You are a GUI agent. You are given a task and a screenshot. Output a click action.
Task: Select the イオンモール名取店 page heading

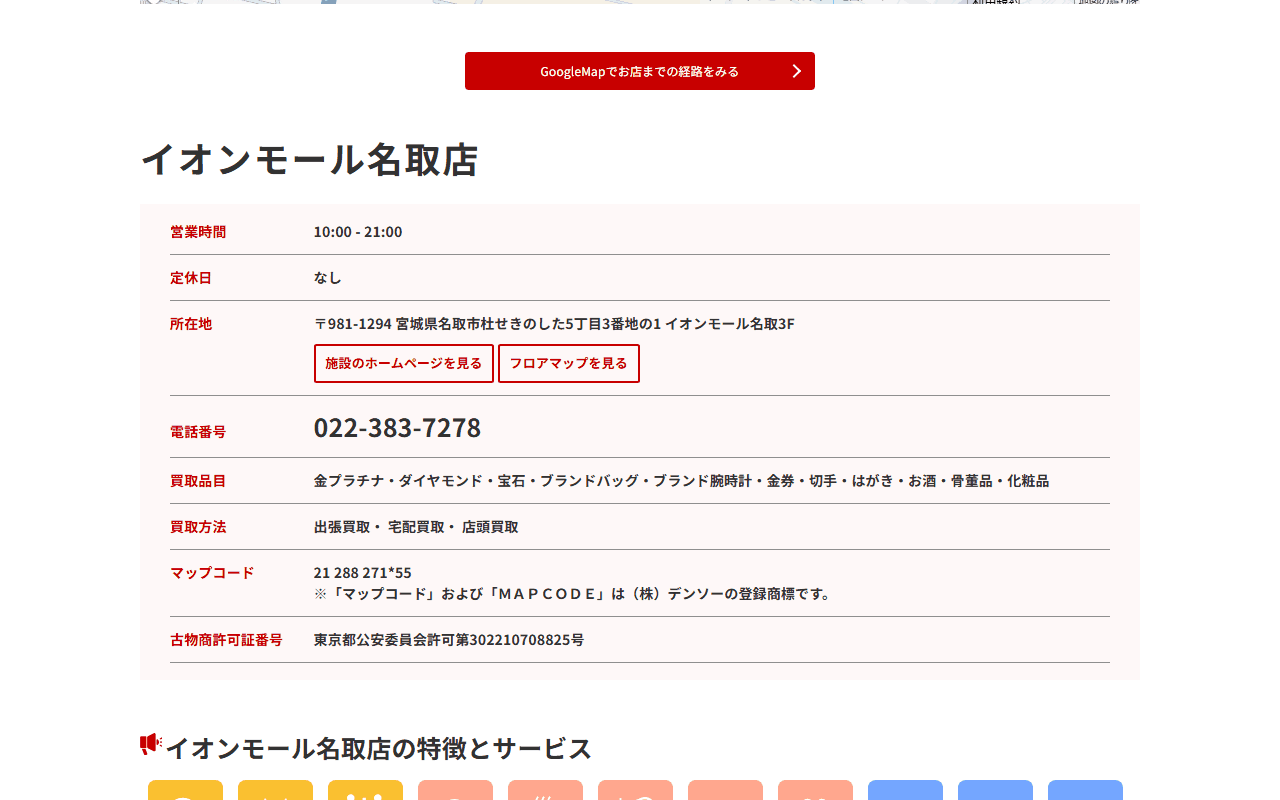click(309, 160)
